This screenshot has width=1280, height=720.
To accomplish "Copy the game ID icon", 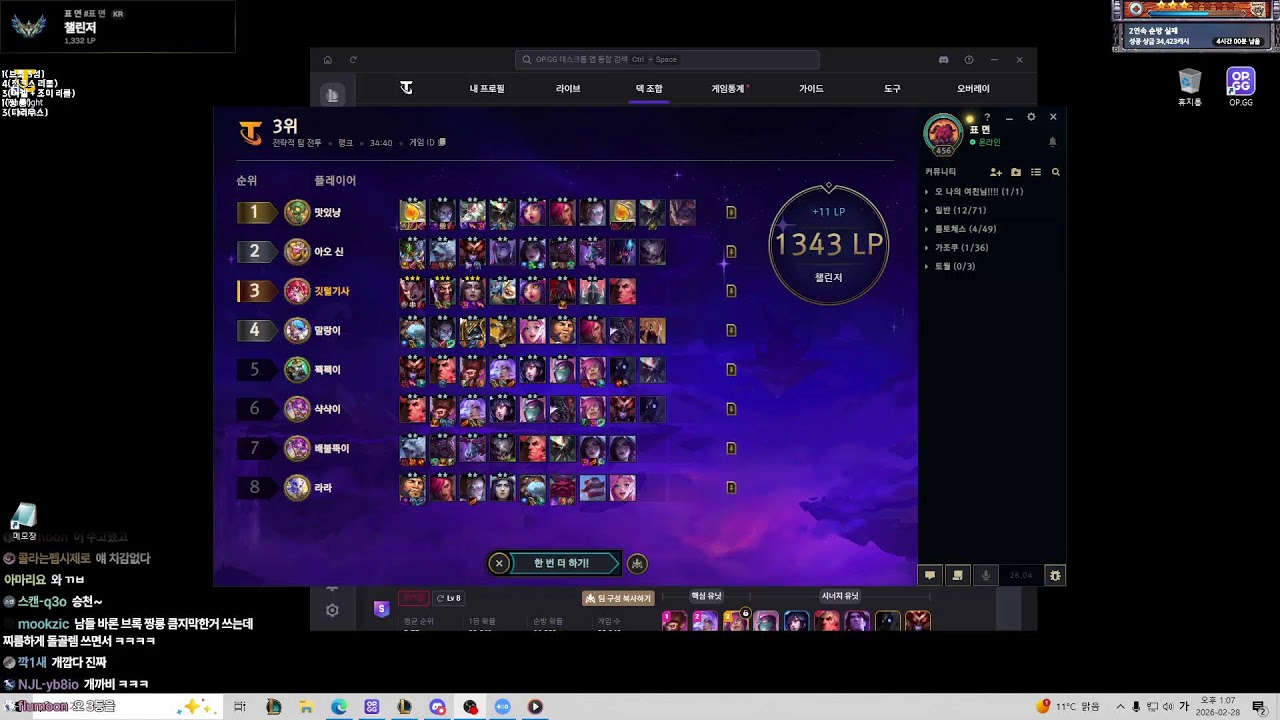I will tap(442, 143).
